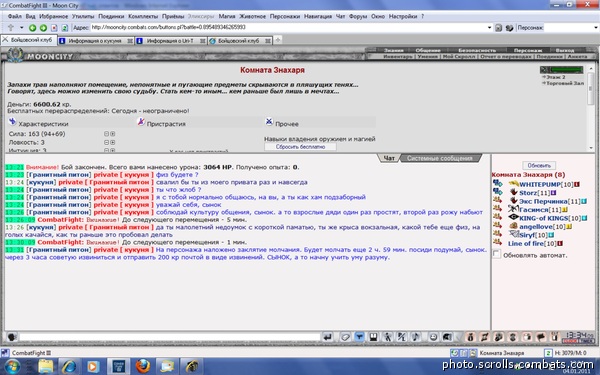Viewport: 600px width, 375px height.
Task: Open the Инвентарь link in game header
Action: pyautogui.click(x=398, y=56)
